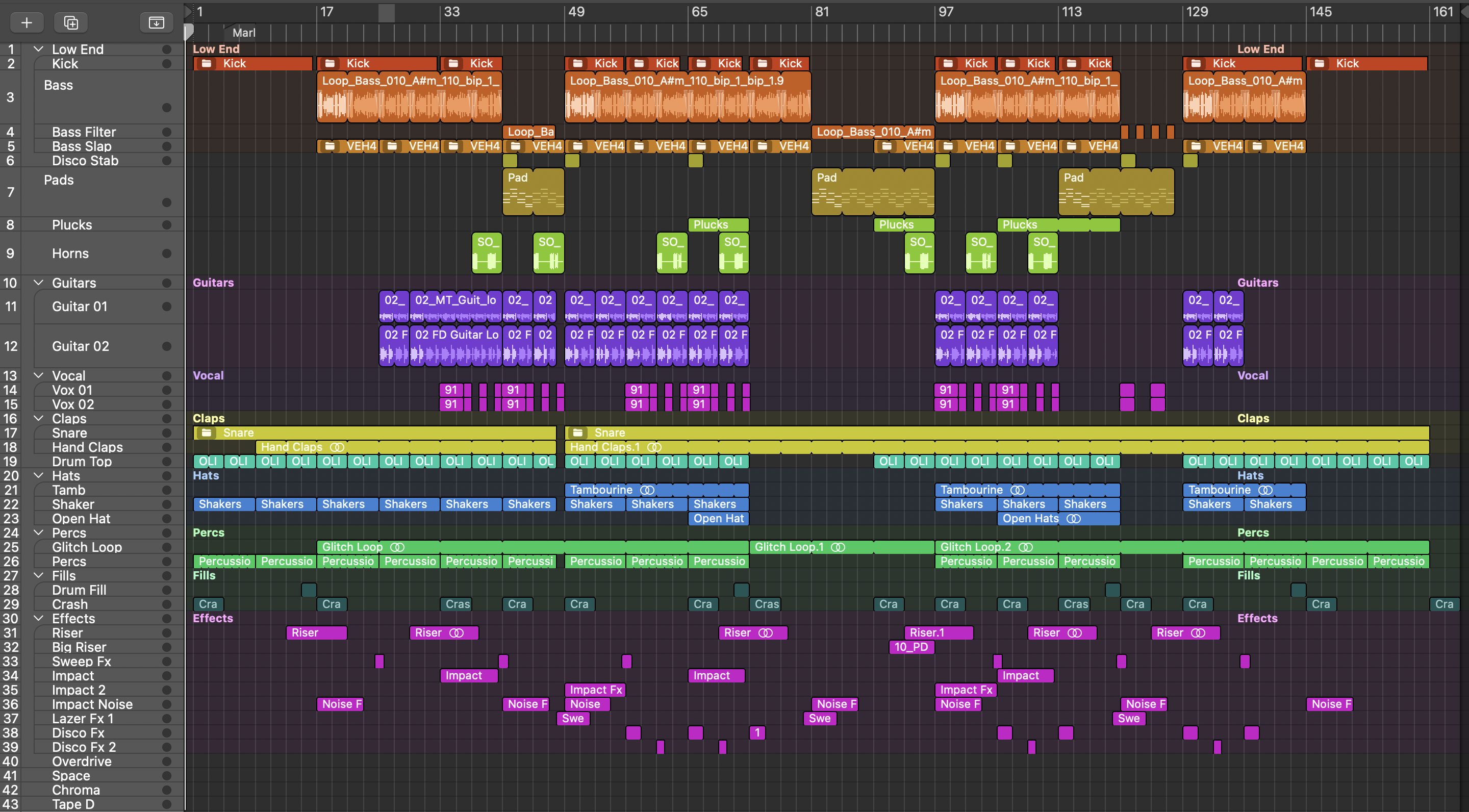This screenshot has width=1469, height=812.
Task: Select the Bass Slap track header
Action: (x=82, y=146)
